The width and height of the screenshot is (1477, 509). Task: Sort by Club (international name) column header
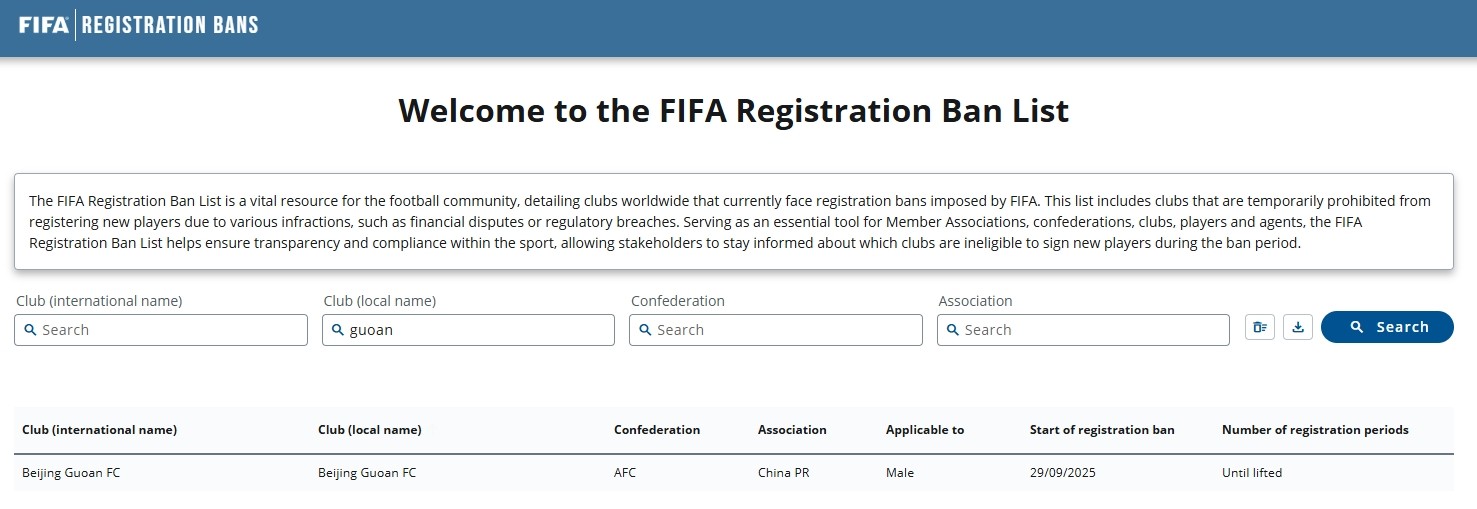[99, 430]
